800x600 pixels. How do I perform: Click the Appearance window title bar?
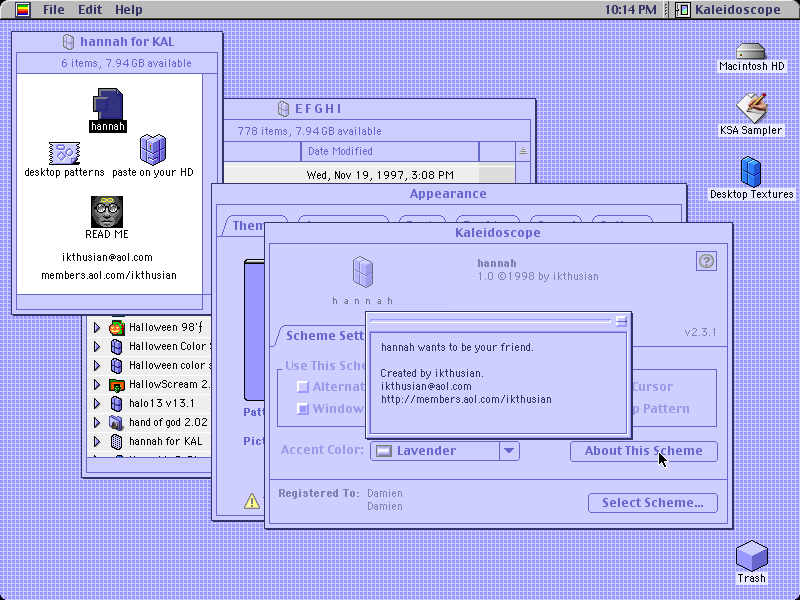click(448, 194)
